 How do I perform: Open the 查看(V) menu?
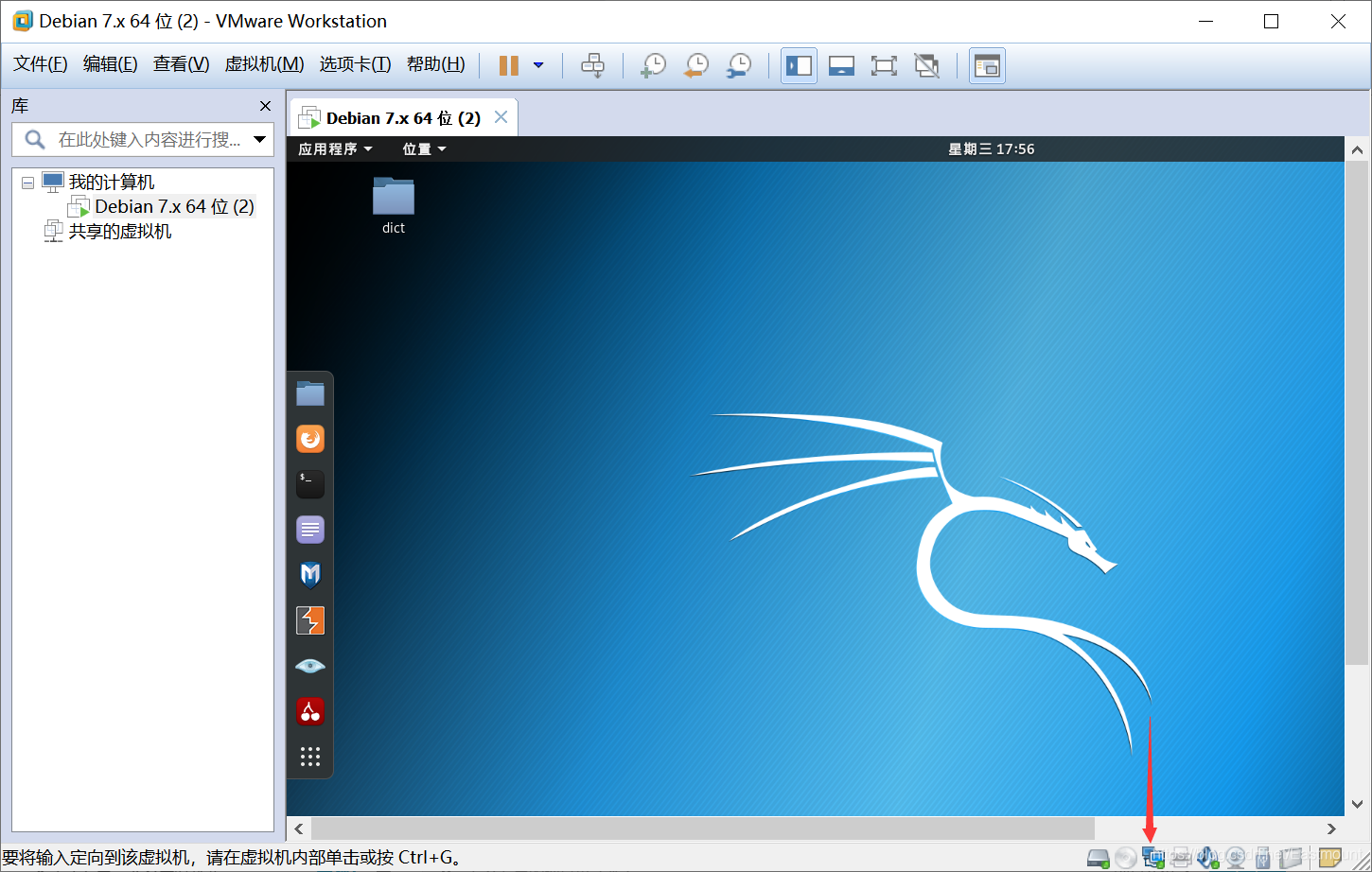(x=181, y=64)
